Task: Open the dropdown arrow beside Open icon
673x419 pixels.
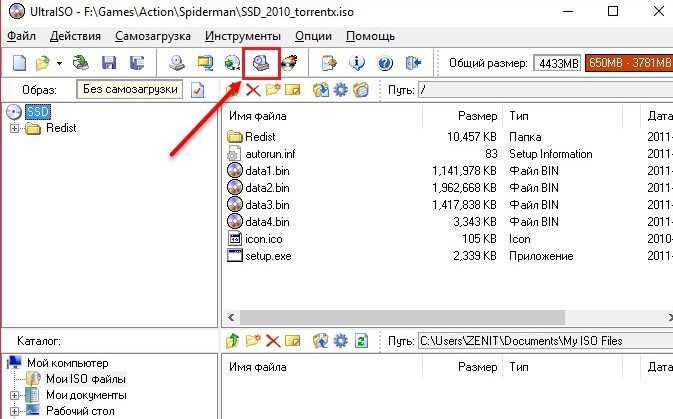Action: pos(59,64)
